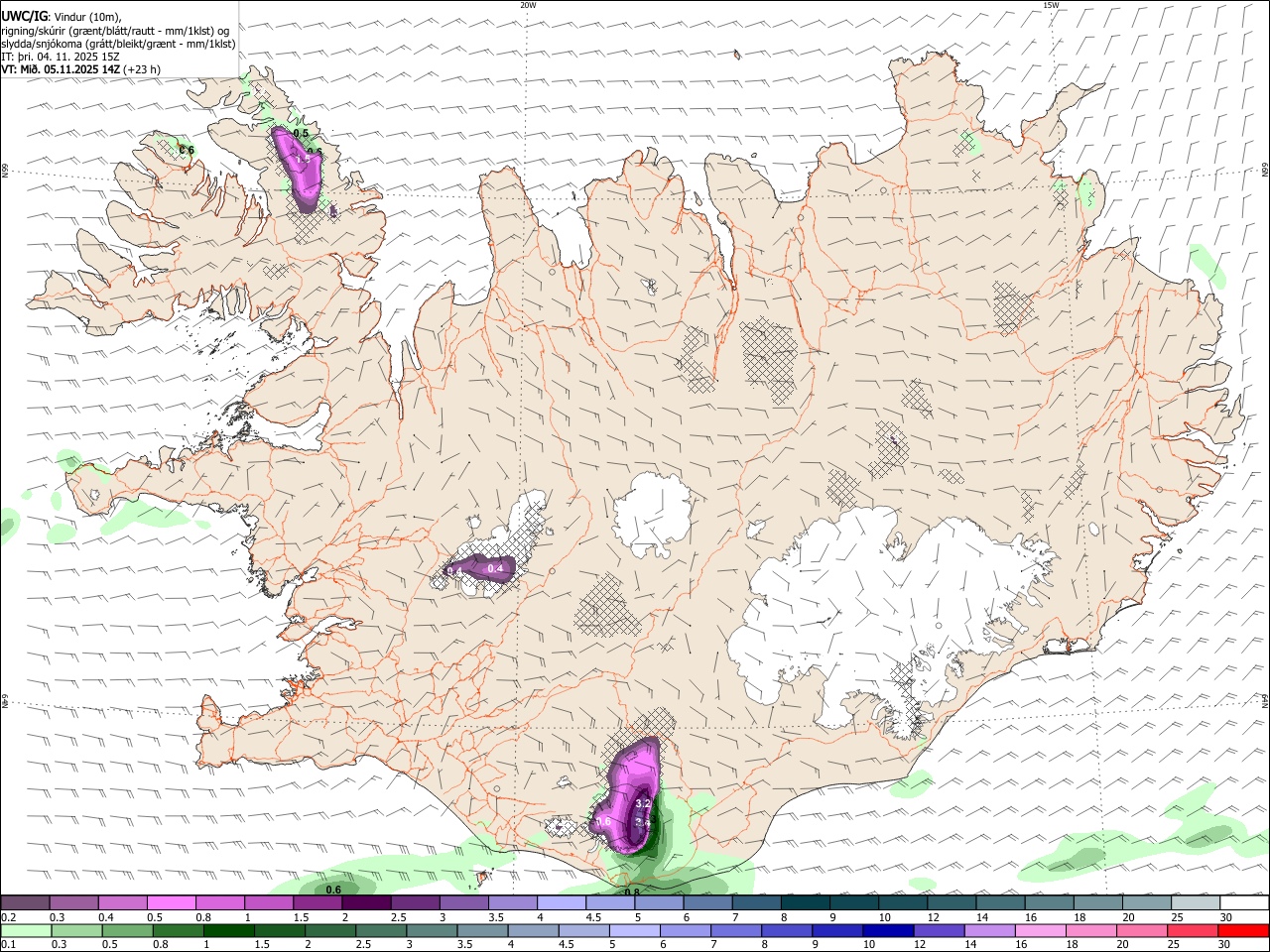Click the snow legend label 0.2
This screenshot has width=1270, height=952.
tap(8, 917)
